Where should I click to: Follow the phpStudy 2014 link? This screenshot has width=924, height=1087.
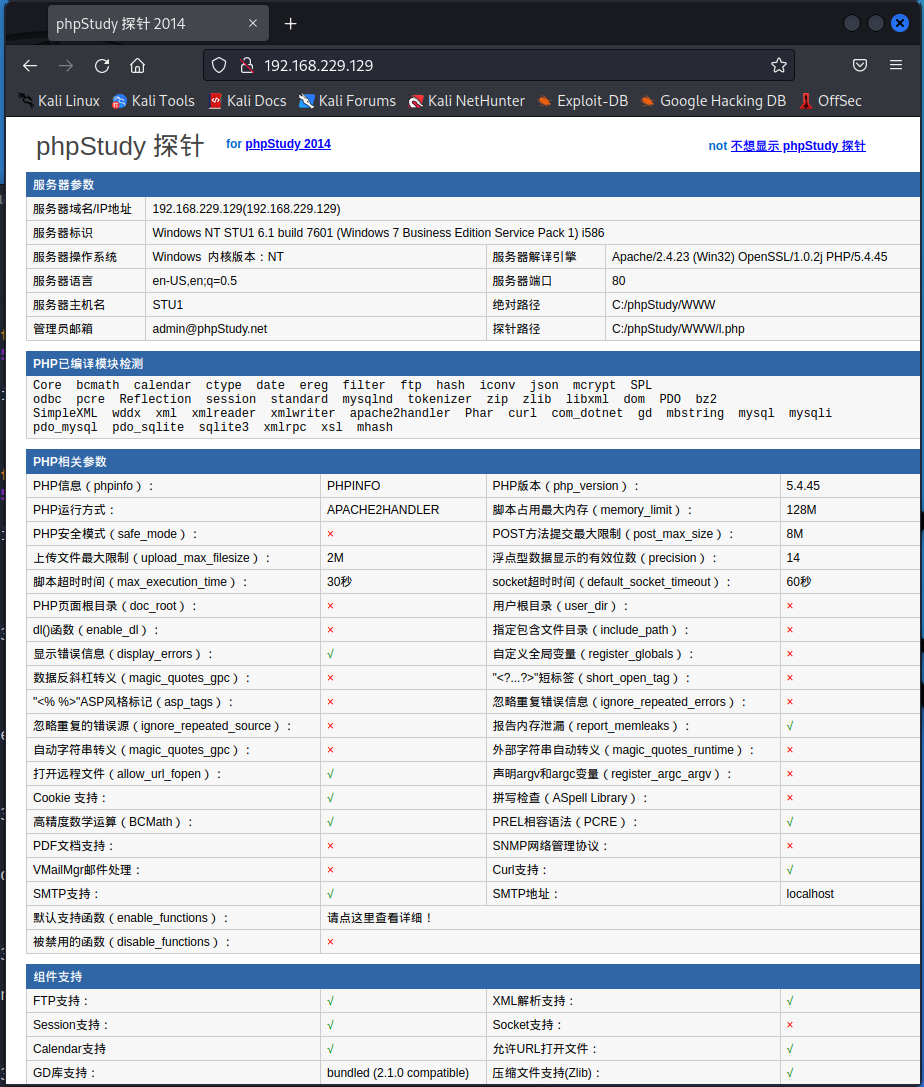pos(288,144)
